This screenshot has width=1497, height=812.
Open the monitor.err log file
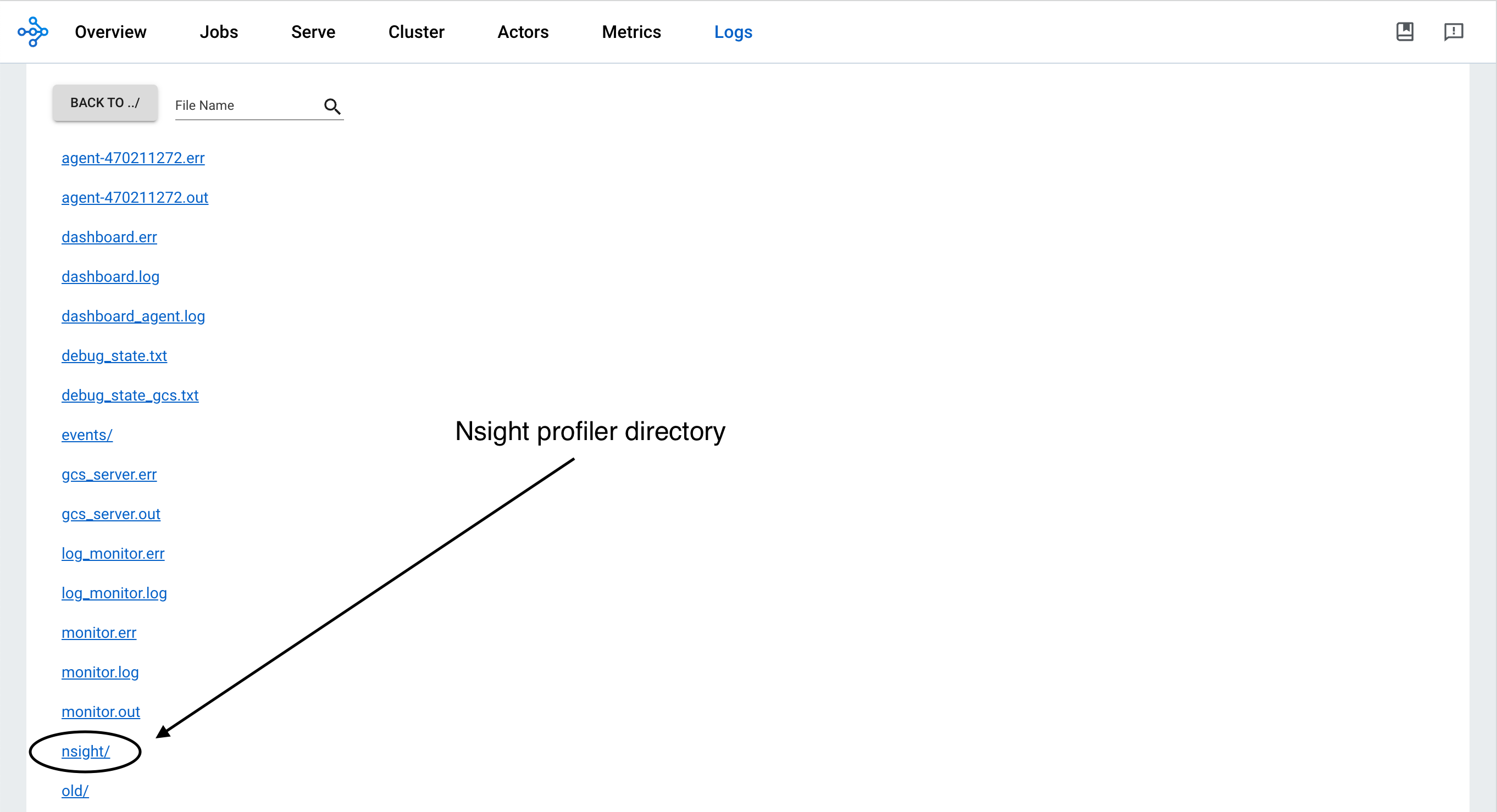(x=98, y=632)
